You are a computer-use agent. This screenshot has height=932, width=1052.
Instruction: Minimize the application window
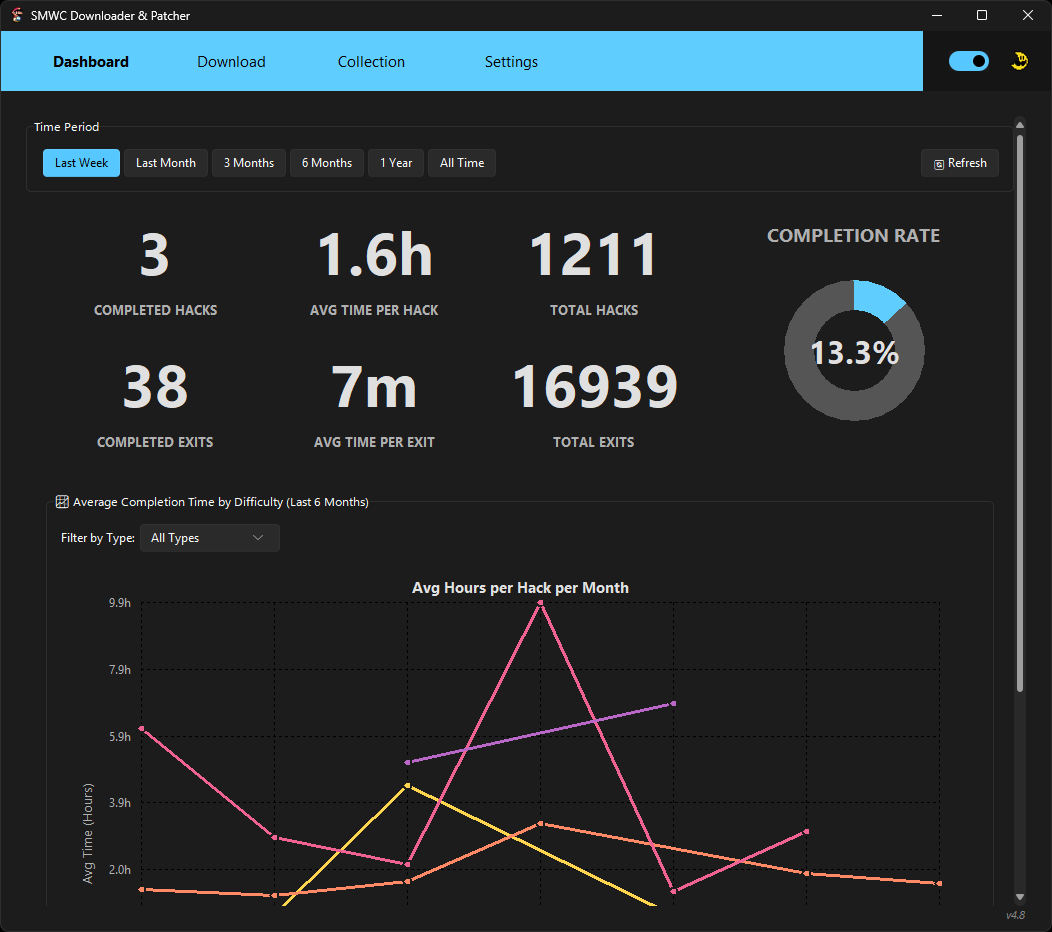point(937,15)
